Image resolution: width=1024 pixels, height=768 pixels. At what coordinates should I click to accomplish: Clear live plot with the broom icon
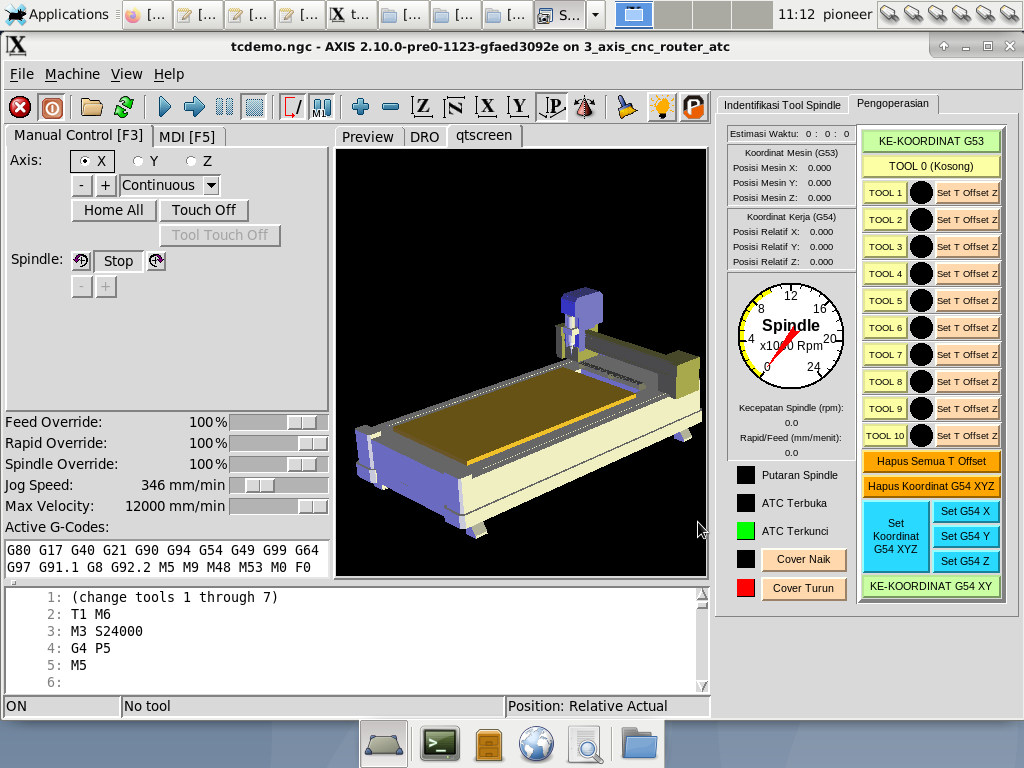point(626,107)
